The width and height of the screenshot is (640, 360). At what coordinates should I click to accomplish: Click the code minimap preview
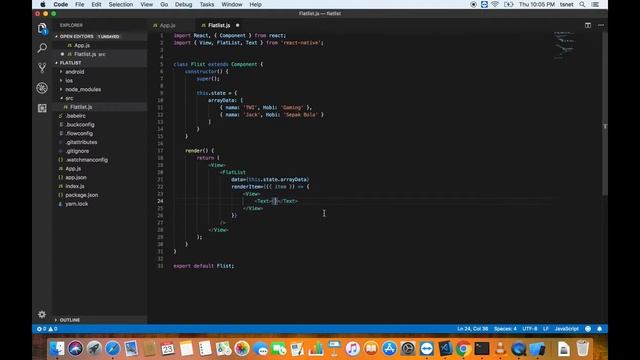[x=564, y=45]
